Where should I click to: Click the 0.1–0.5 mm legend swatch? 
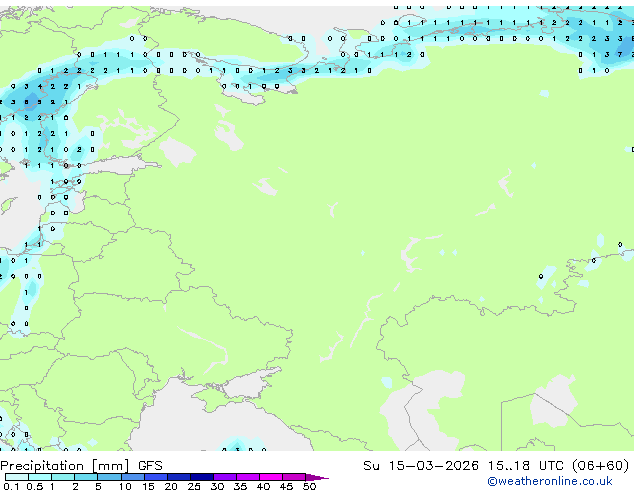(x=17, y=477)
